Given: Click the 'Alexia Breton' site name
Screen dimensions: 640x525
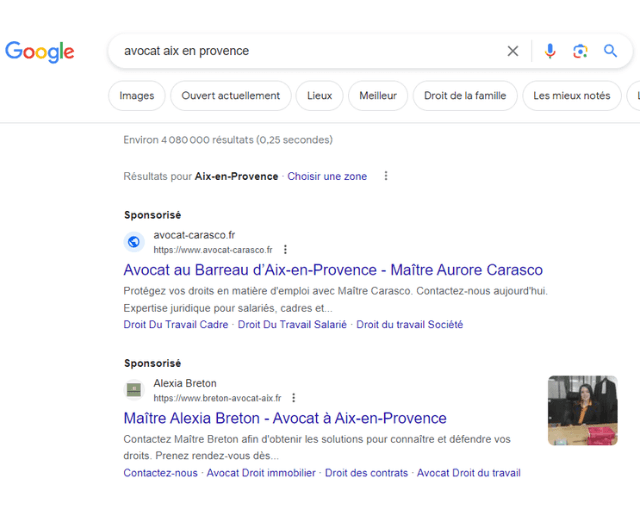Looking at the screenshot, I should point(185,383).
